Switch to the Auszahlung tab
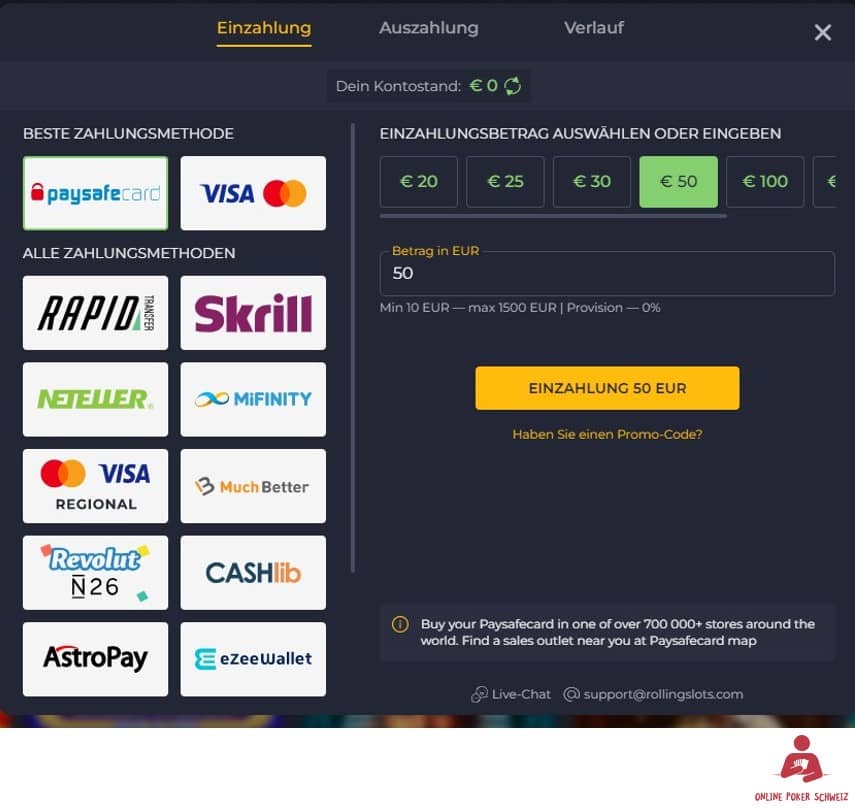This screenshot has height=808, width=855. (429, 28)
